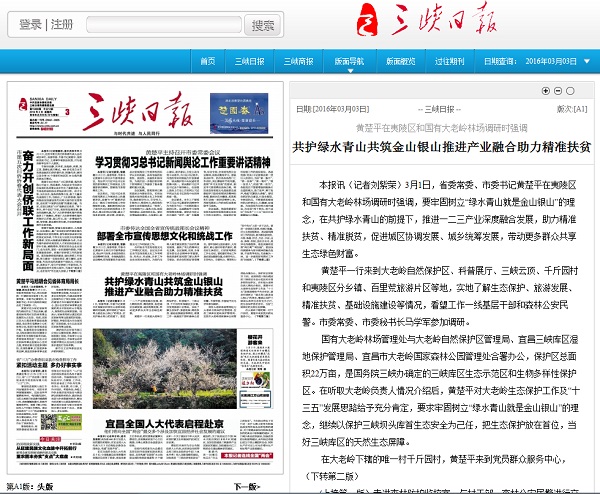Click the 搜索 search button
This screenshot has height=494, width=600.
click(262, 25)
